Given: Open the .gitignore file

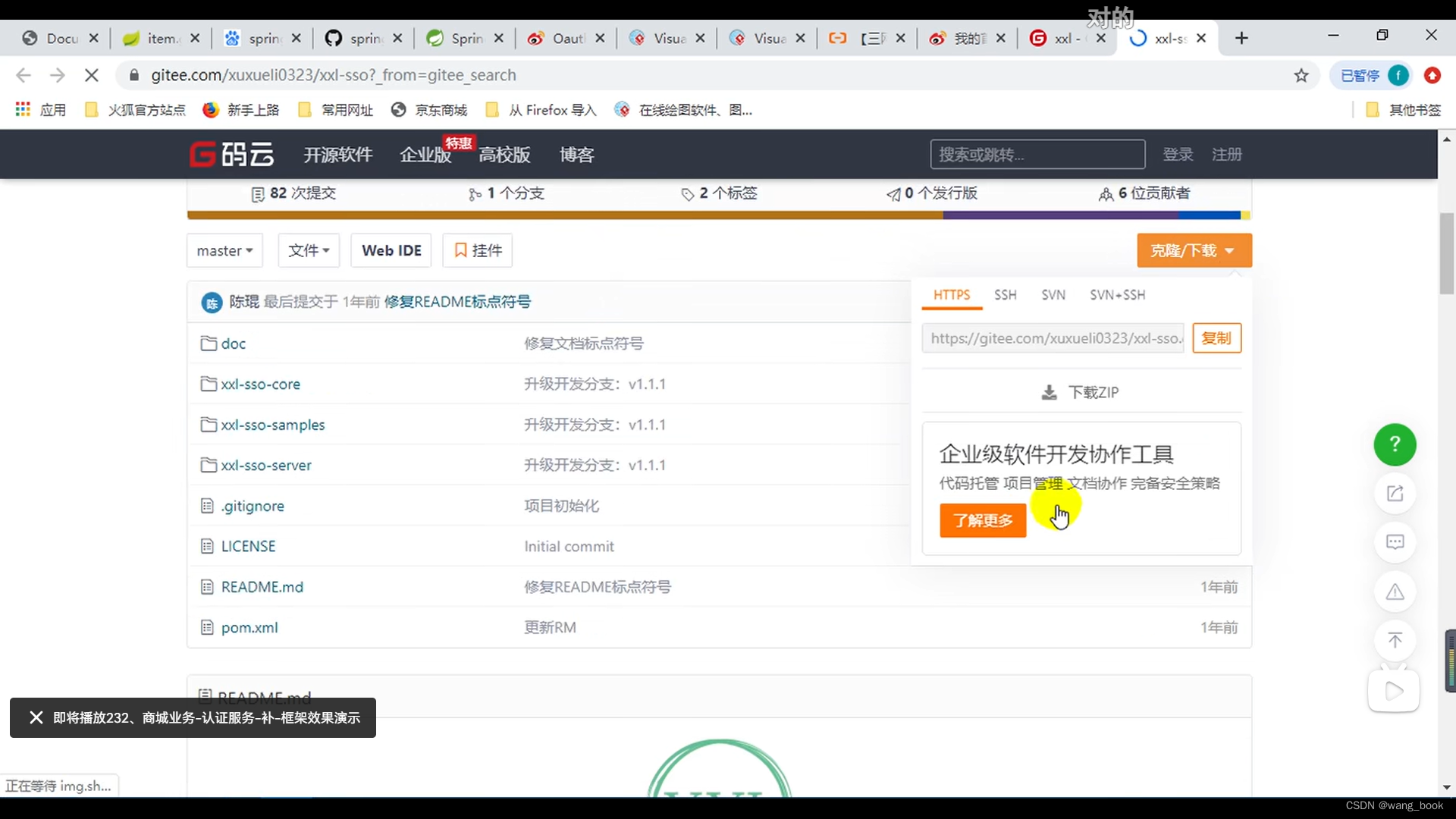Looking at the screenshot, I should 253,506.
